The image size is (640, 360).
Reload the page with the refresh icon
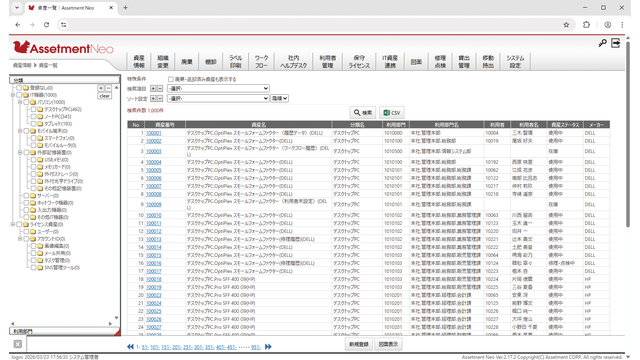click(47, 25)
